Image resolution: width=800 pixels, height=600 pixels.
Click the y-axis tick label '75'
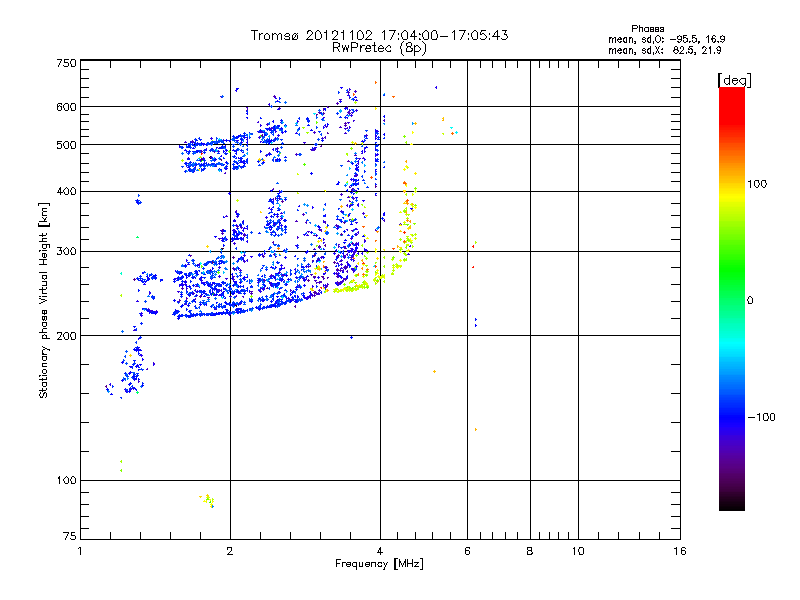[70, 536]
